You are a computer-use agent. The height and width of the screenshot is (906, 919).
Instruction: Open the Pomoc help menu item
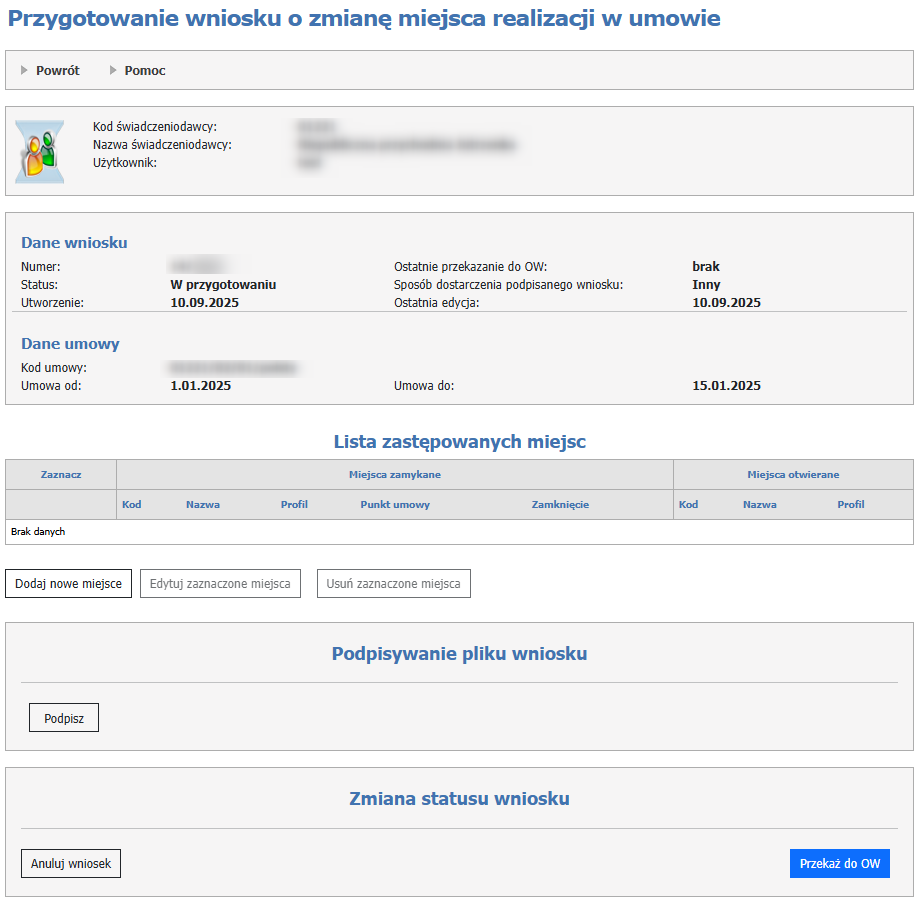pyautogui.click(x=145, y=71)
